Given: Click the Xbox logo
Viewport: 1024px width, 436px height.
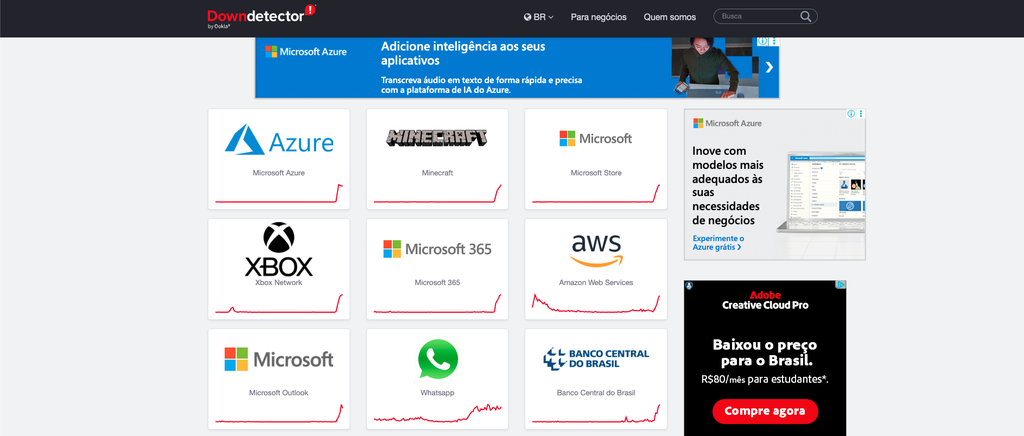Looking at the screenshot, I should pos(279,249).
